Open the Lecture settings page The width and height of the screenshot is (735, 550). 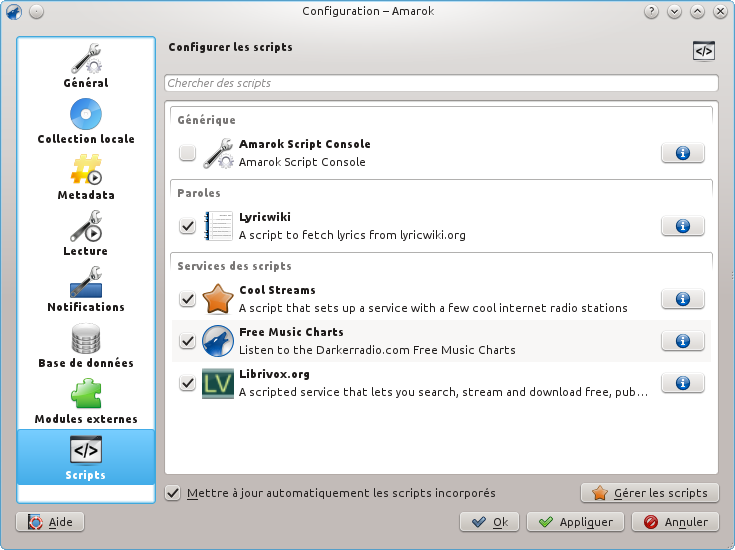coord(86,233)
